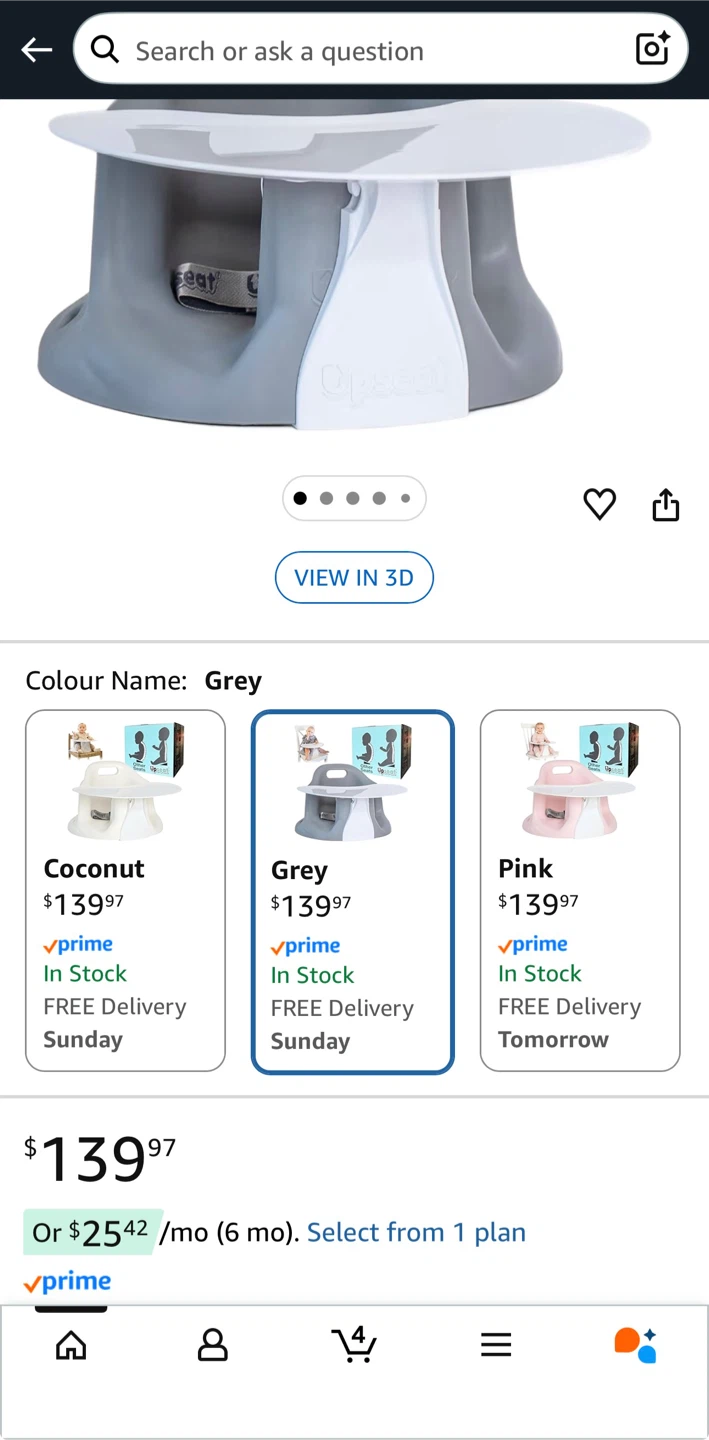
Task: Tap the share icon
Action: [666, 505]
